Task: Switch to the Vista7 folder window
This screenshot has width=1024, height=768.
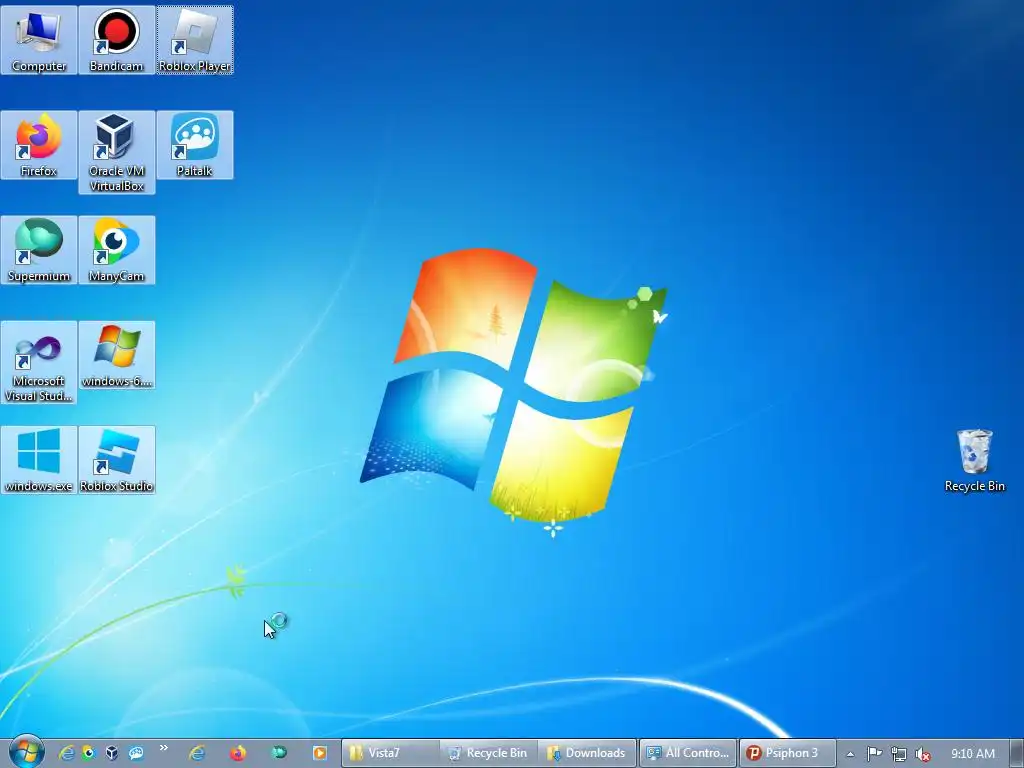Action: click(390, 753)
